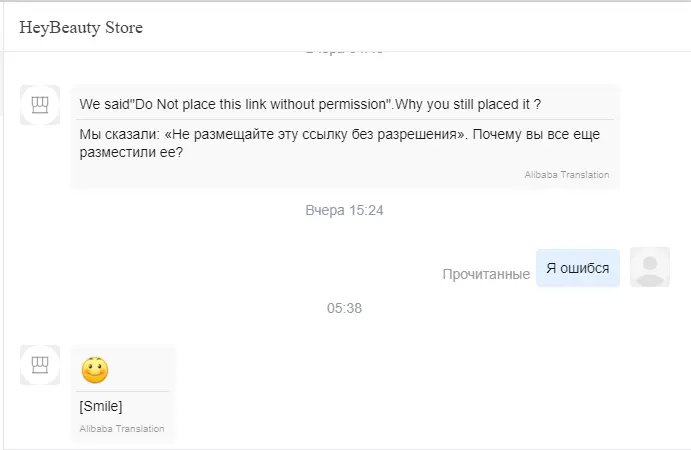Click the "05:38" timestamp
Viewport: 691px width, 450px height.
tap(344, 308)
